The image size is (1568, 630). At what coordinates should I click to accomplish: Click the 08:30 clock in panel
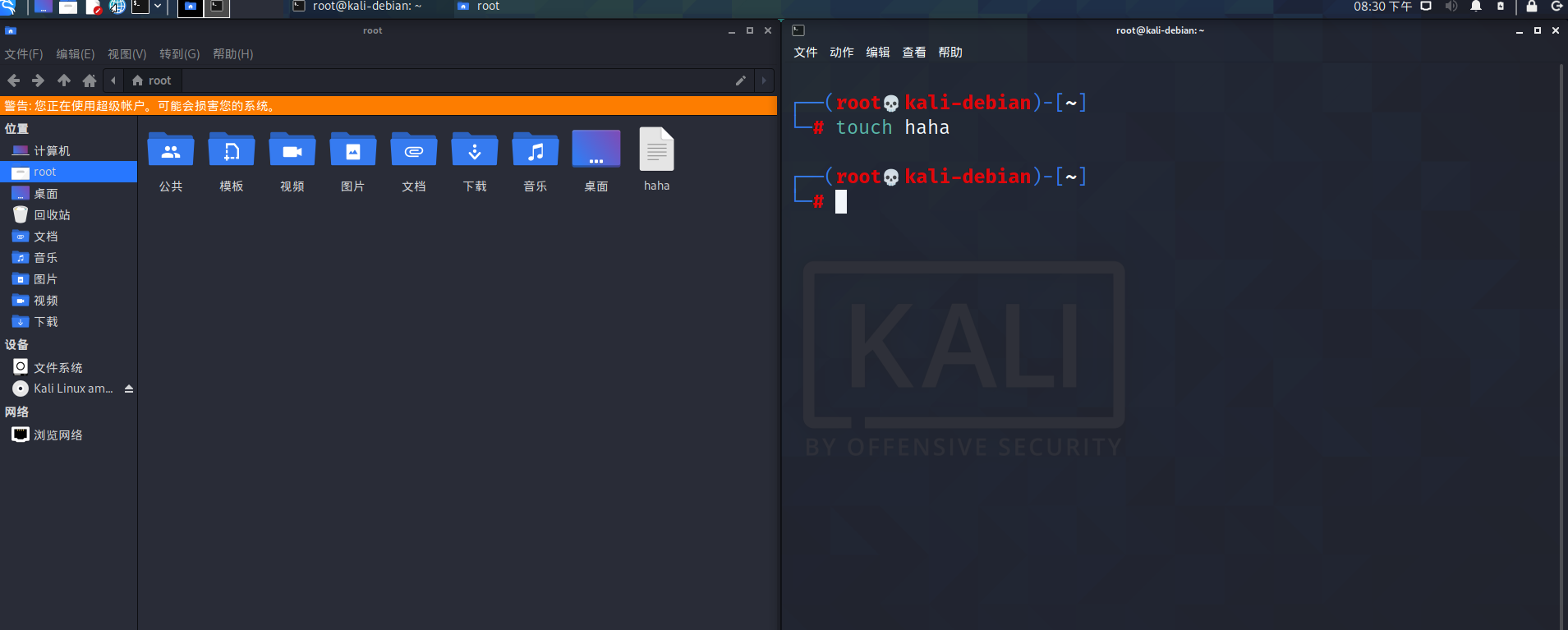[1382, 7]
